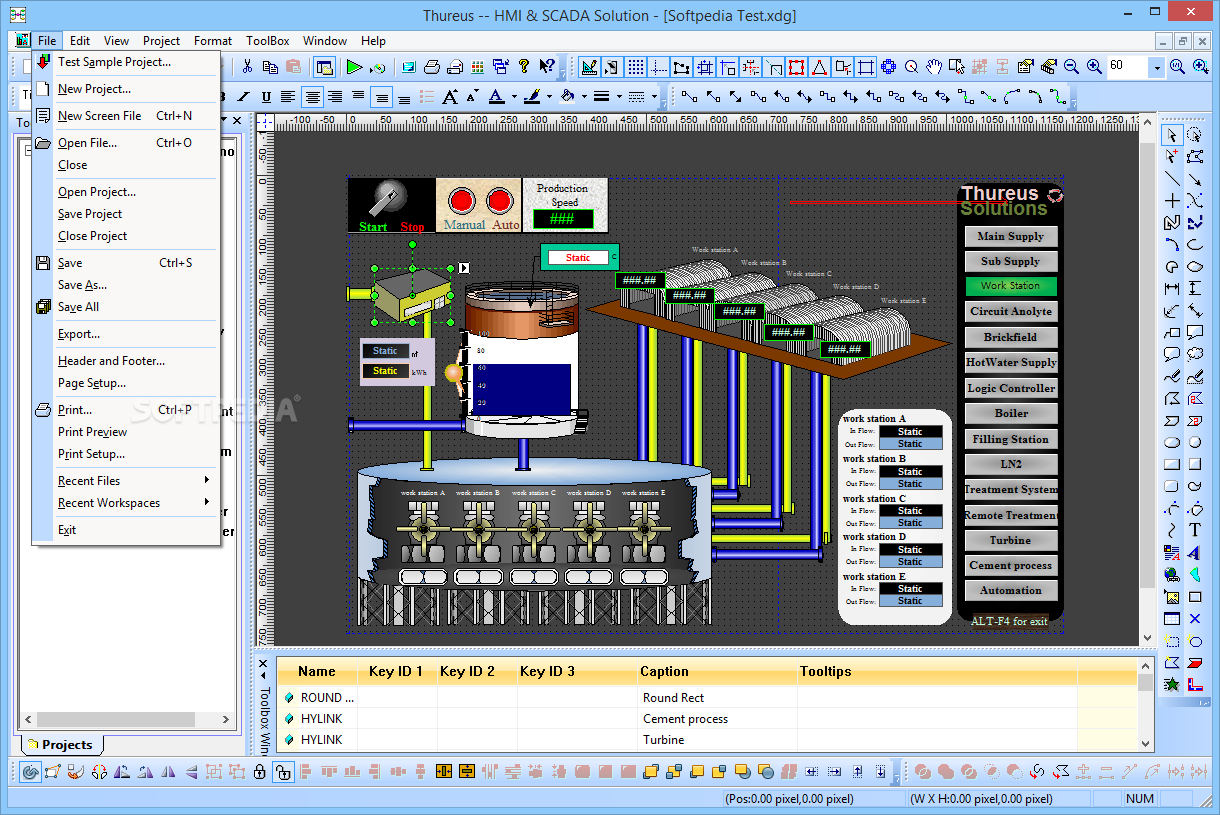Open the highlight pen color dropdown arrow
Viewport: 1220px width, 815px height.
(x=549, y=97)
